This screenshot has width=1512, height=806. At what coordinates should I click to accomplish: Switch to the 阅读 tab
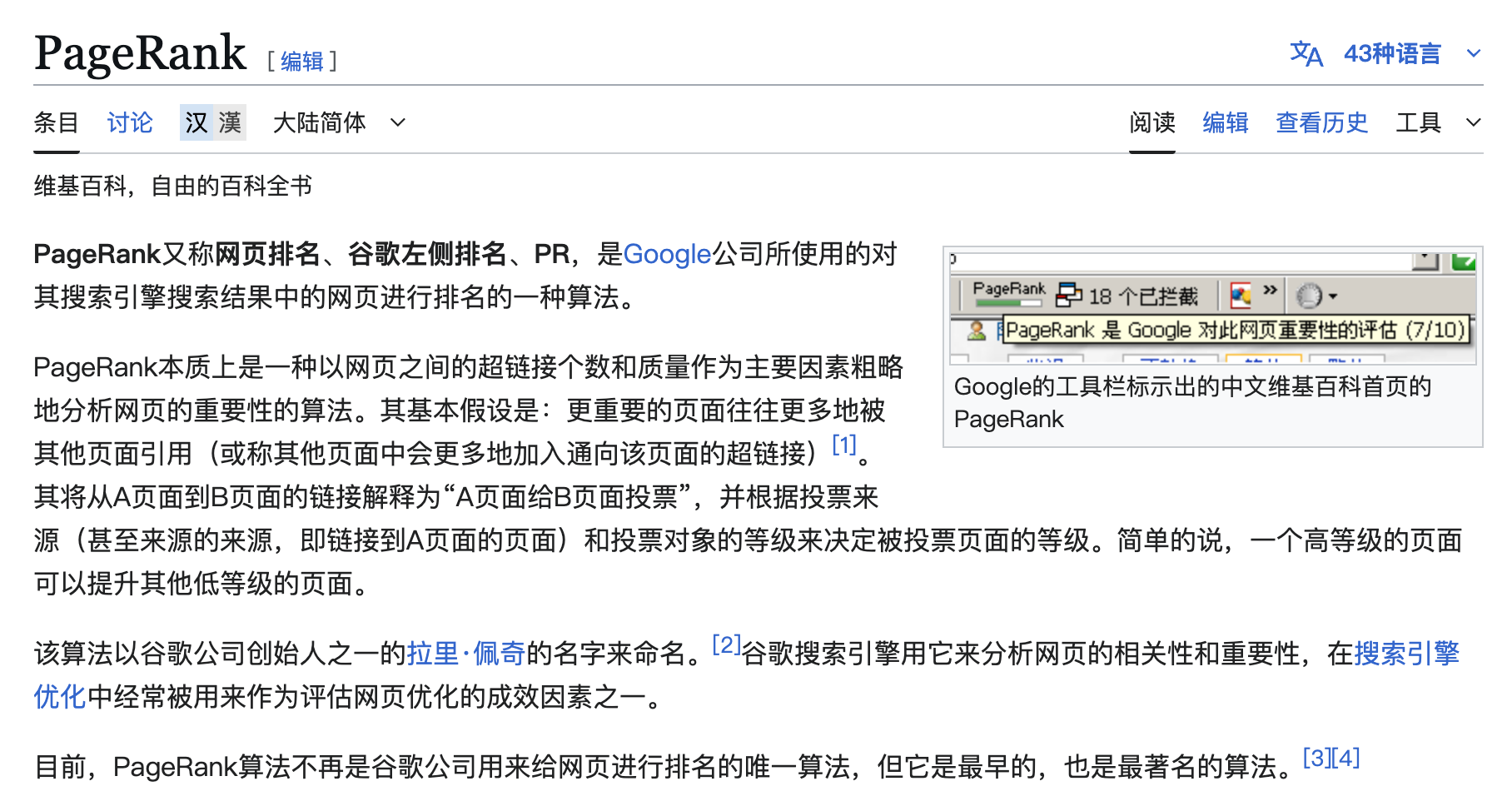click(1152, 122)
